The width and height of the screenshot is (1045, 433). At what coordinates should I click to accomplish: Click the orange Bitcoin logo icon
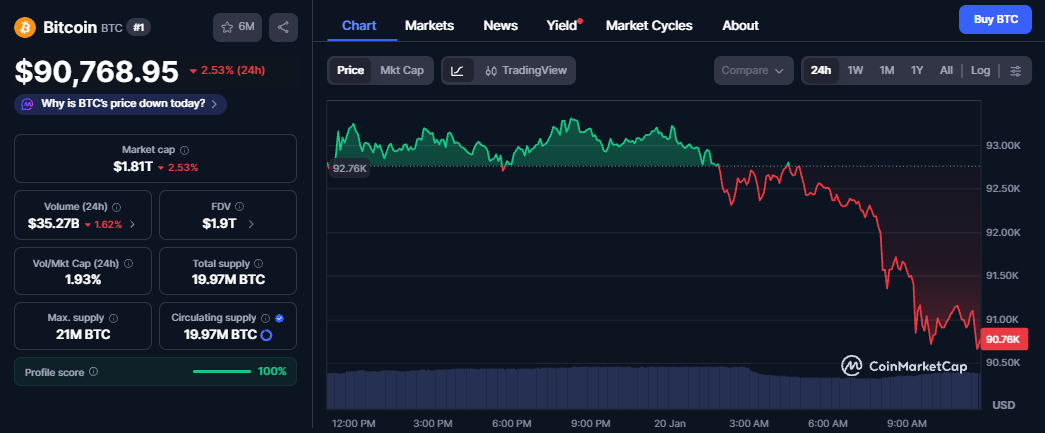[25, 28]
